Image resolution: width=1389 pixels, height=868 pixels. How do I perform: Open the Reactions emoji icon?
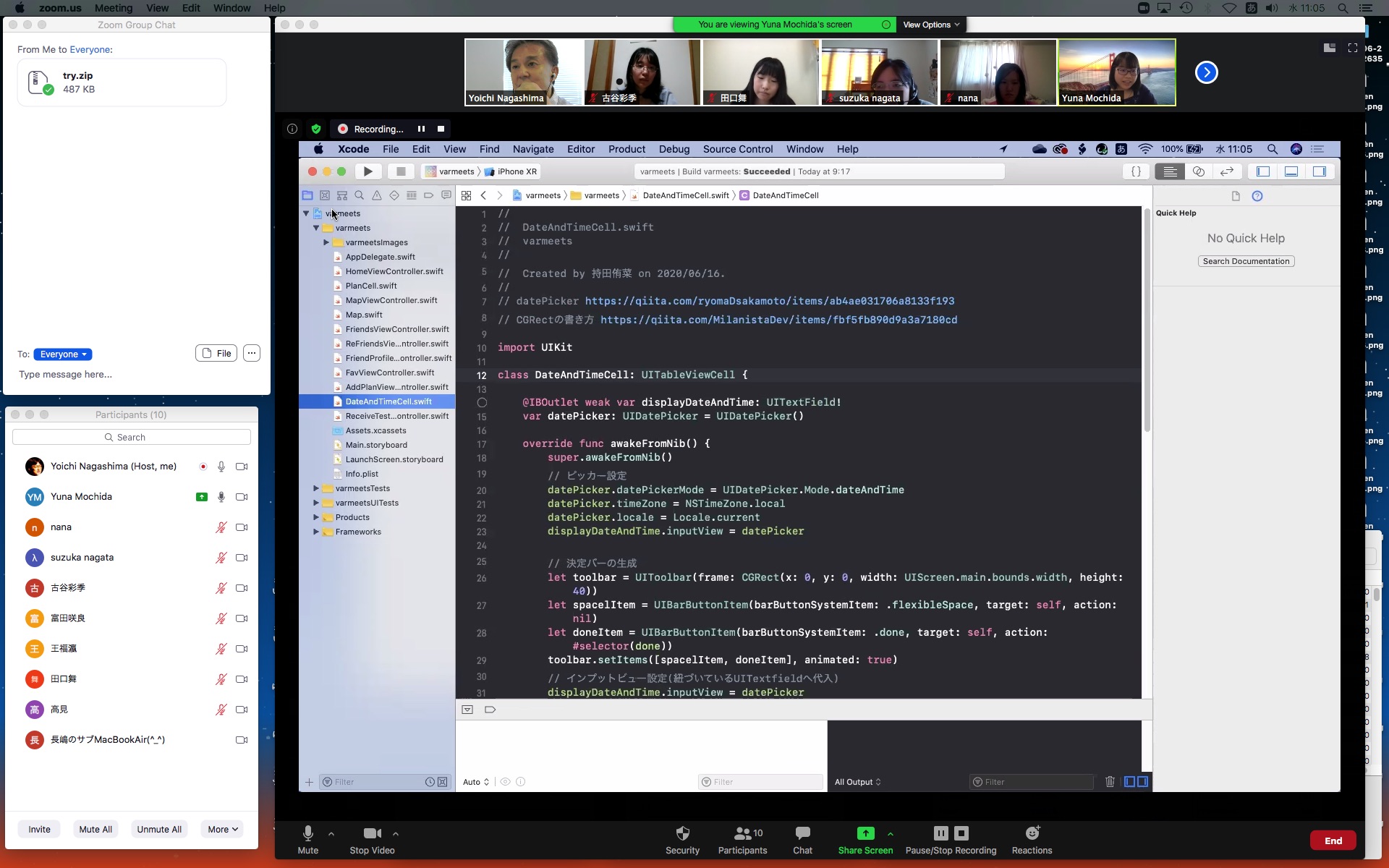click(x=1032, y=833)
